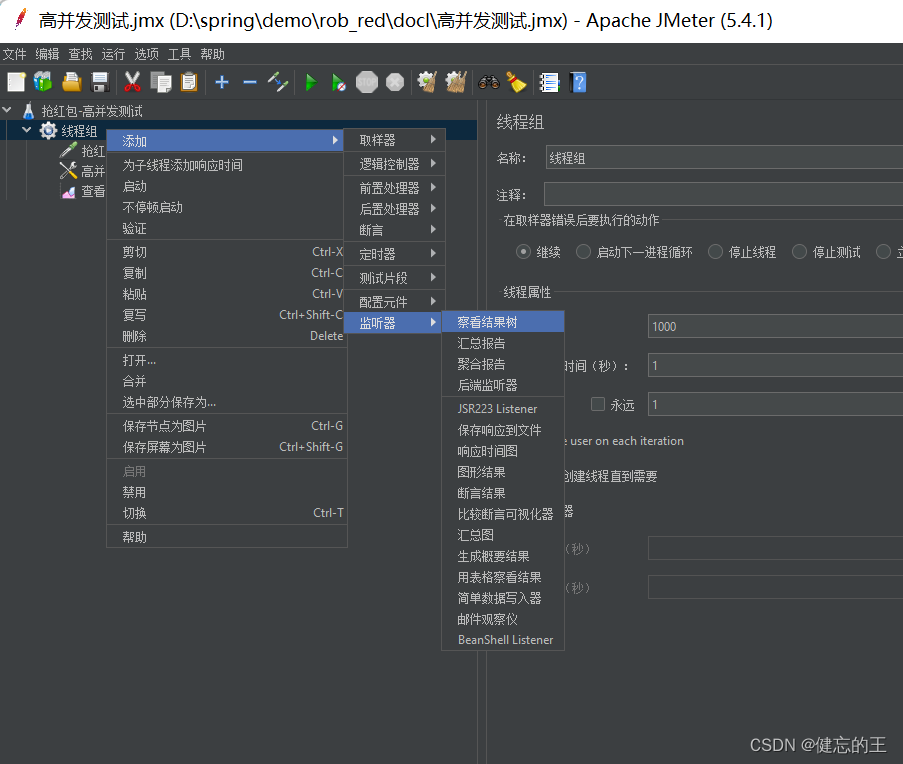The height and width of the screenshot is (764, 903).
Task: Open the Function helper list icon
Action: (549, 82)
